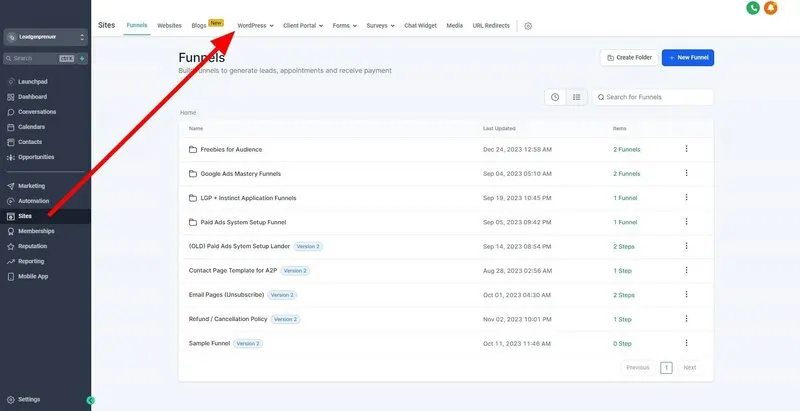Focus the Search for Funnels field
800x411 pixels.
pos(653,97)
